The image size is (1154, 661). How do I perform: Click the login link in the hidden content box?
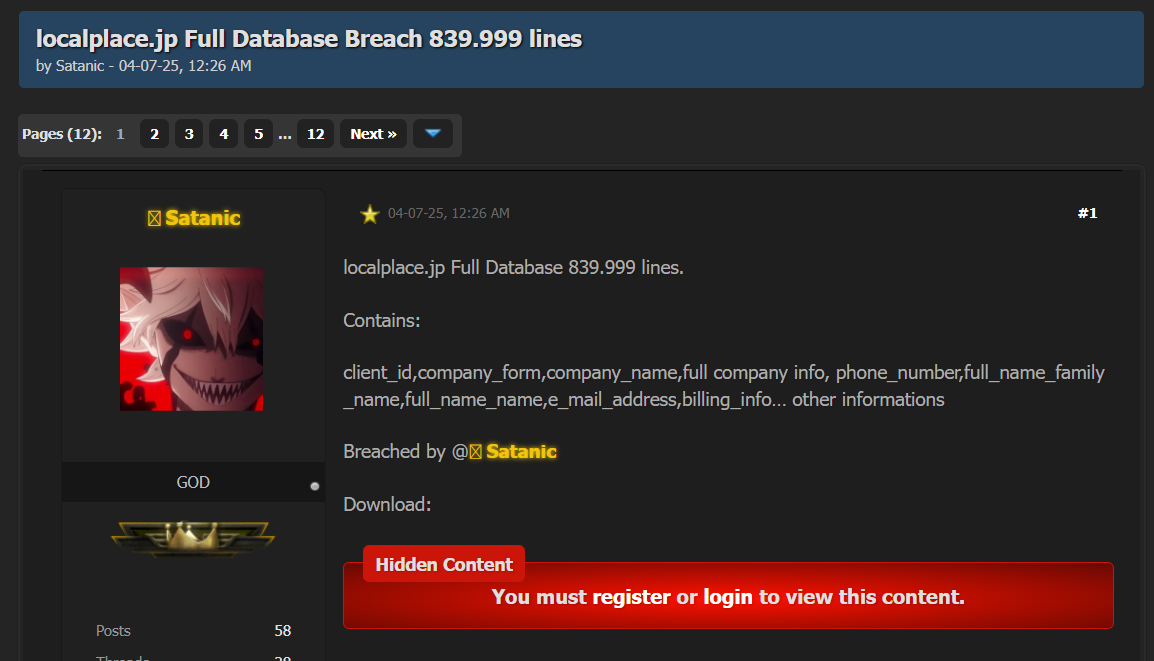click(x=728, y=598)
